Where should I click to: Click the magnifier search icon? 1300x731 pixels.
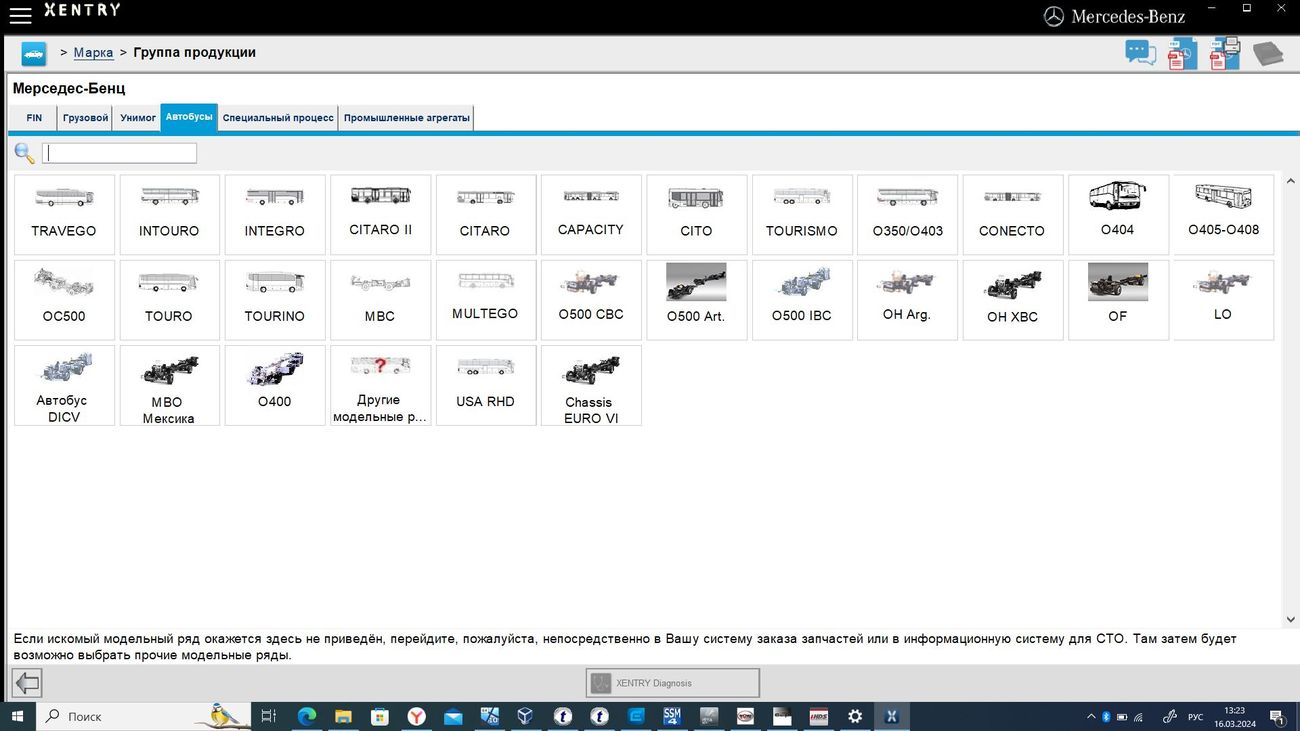24,153
